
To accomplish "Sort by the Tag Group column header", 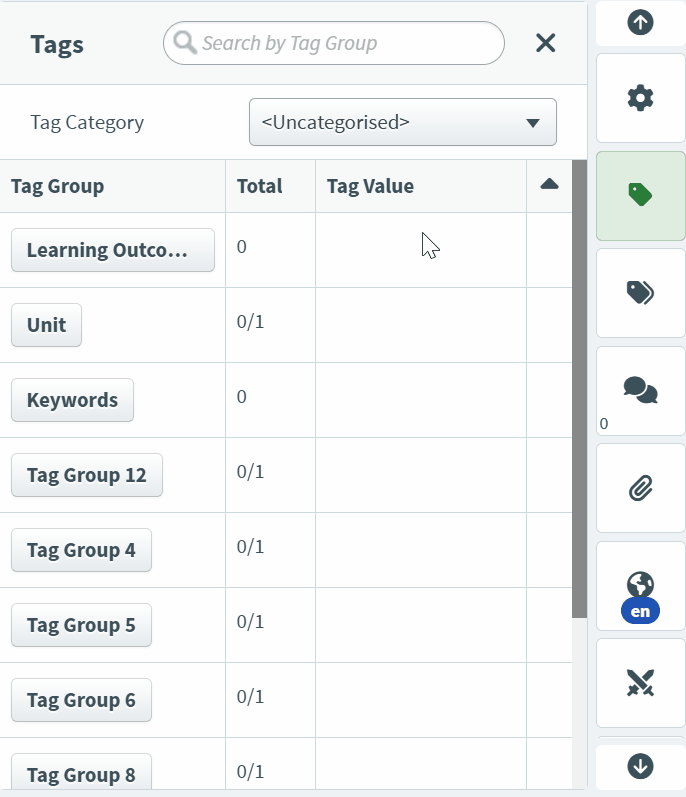I will click(x=57, y=186).
